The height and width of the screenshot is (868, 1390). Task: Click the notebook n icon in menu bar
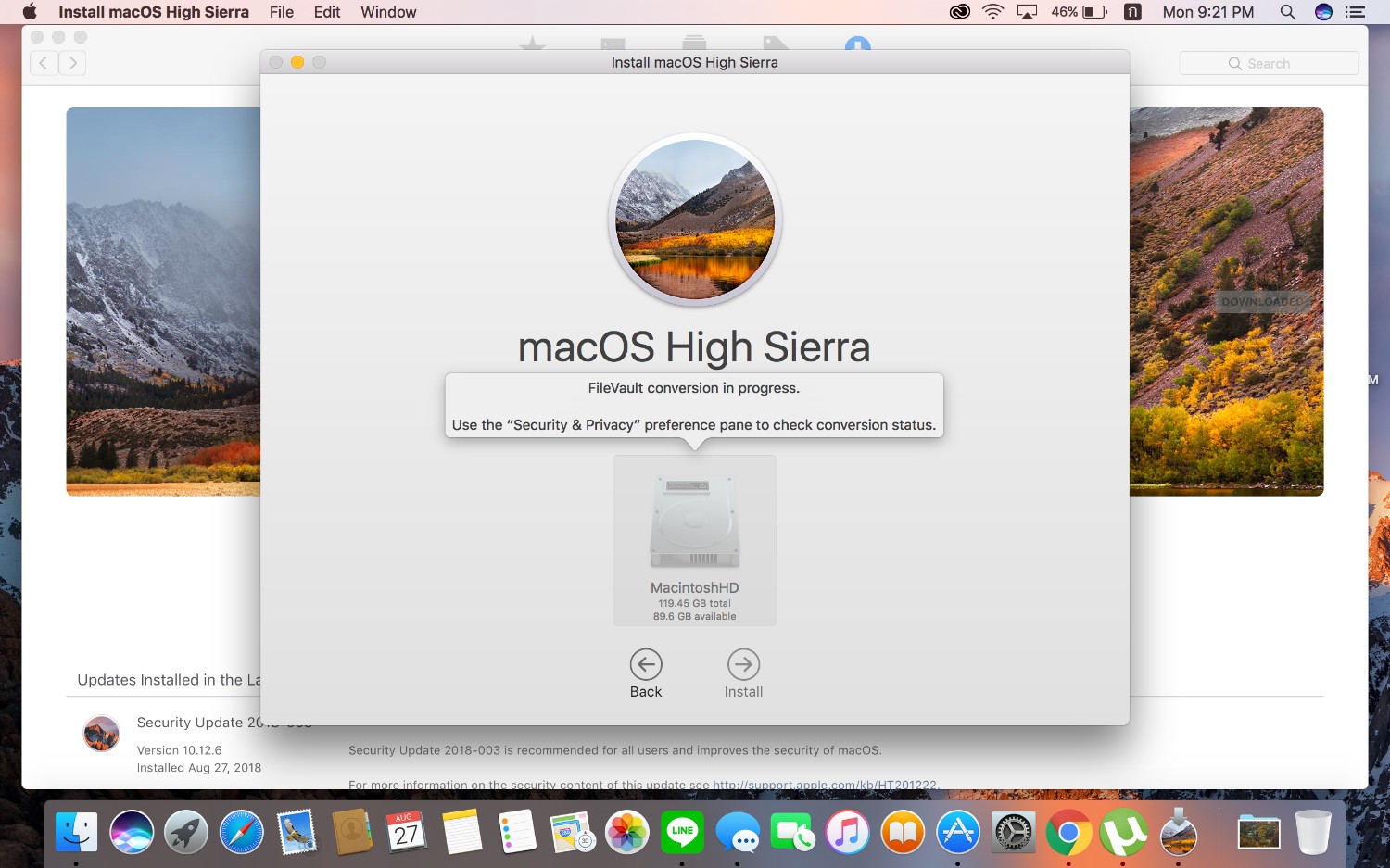[x=1132, y=12]
